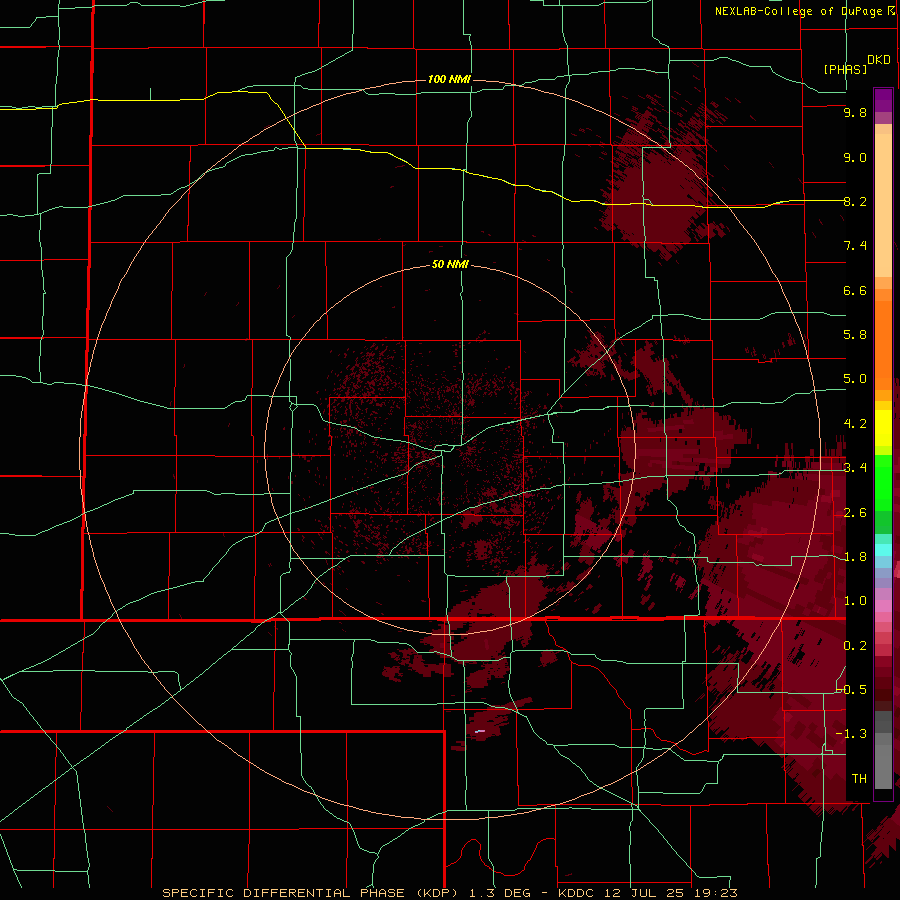
Task: Click the bright green segment of the color bar
Action: pyautogui.click(x=883, y=482)
